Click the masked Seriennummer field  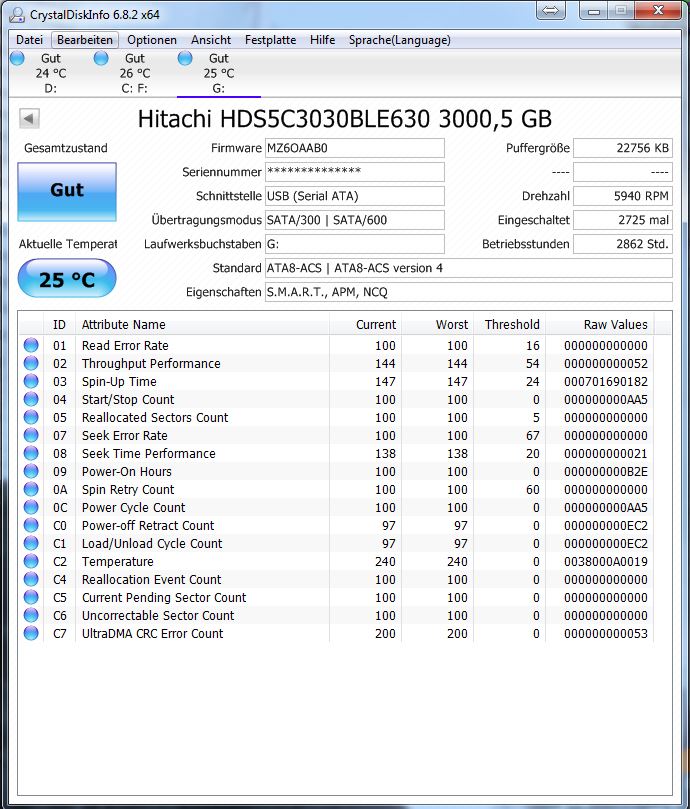(x=355, y=172)
